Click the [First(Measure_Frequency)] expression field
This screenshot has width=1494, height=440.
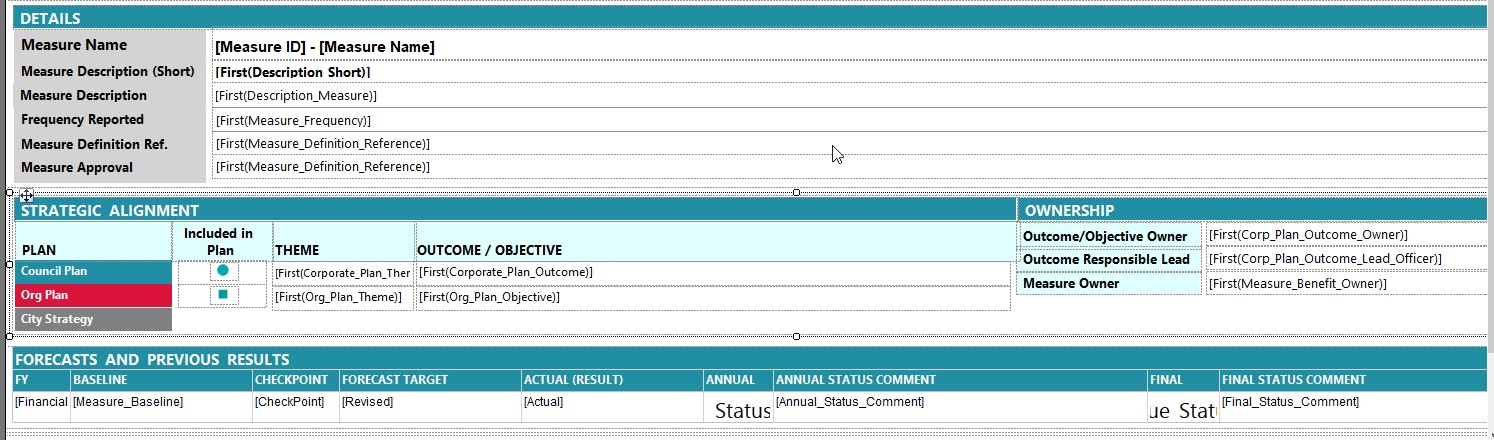(x=848, y=120)
